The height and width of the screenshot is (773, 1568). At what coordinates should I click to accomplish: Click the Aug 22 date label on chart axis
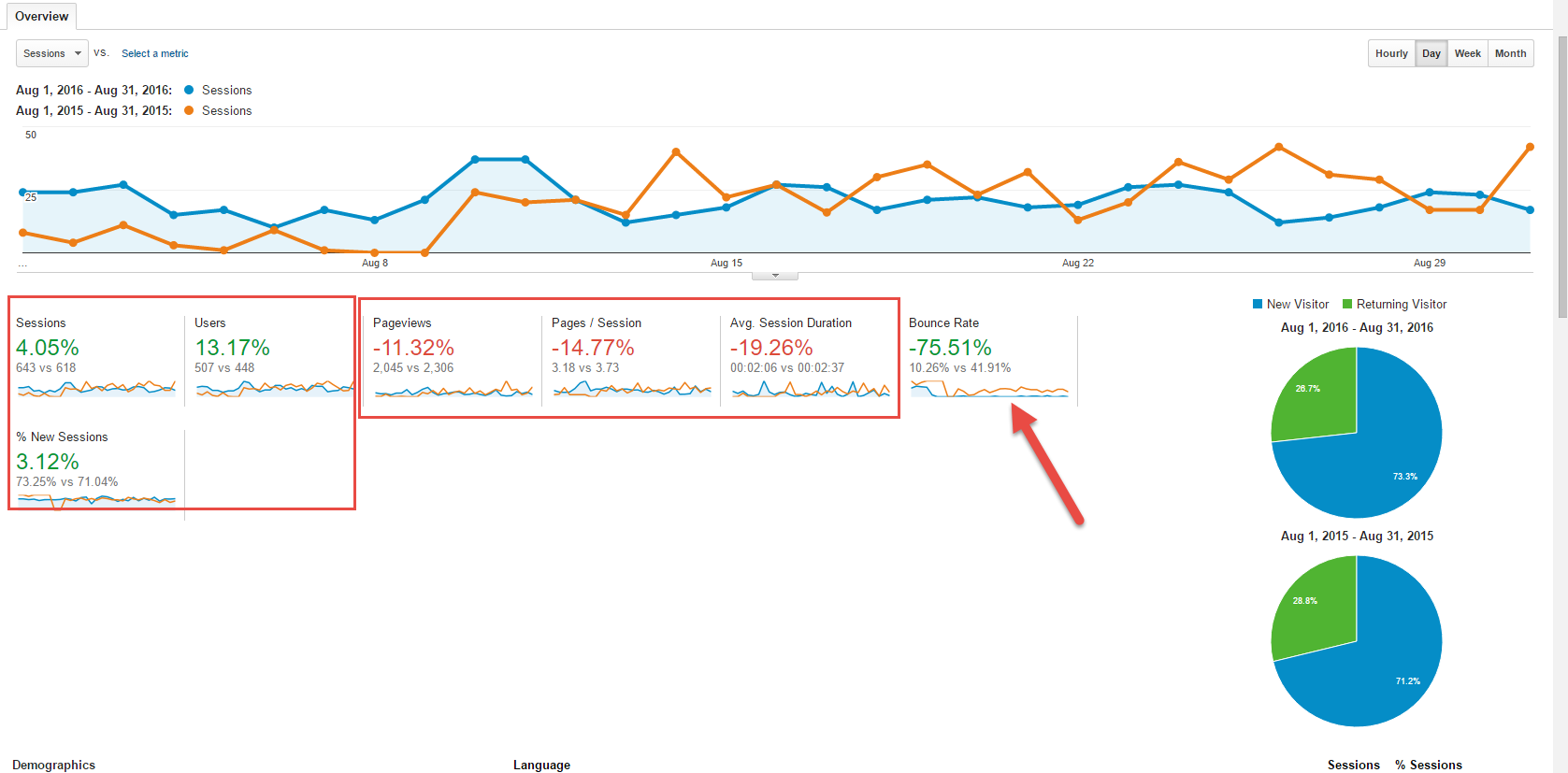(x=1078, y=263)
